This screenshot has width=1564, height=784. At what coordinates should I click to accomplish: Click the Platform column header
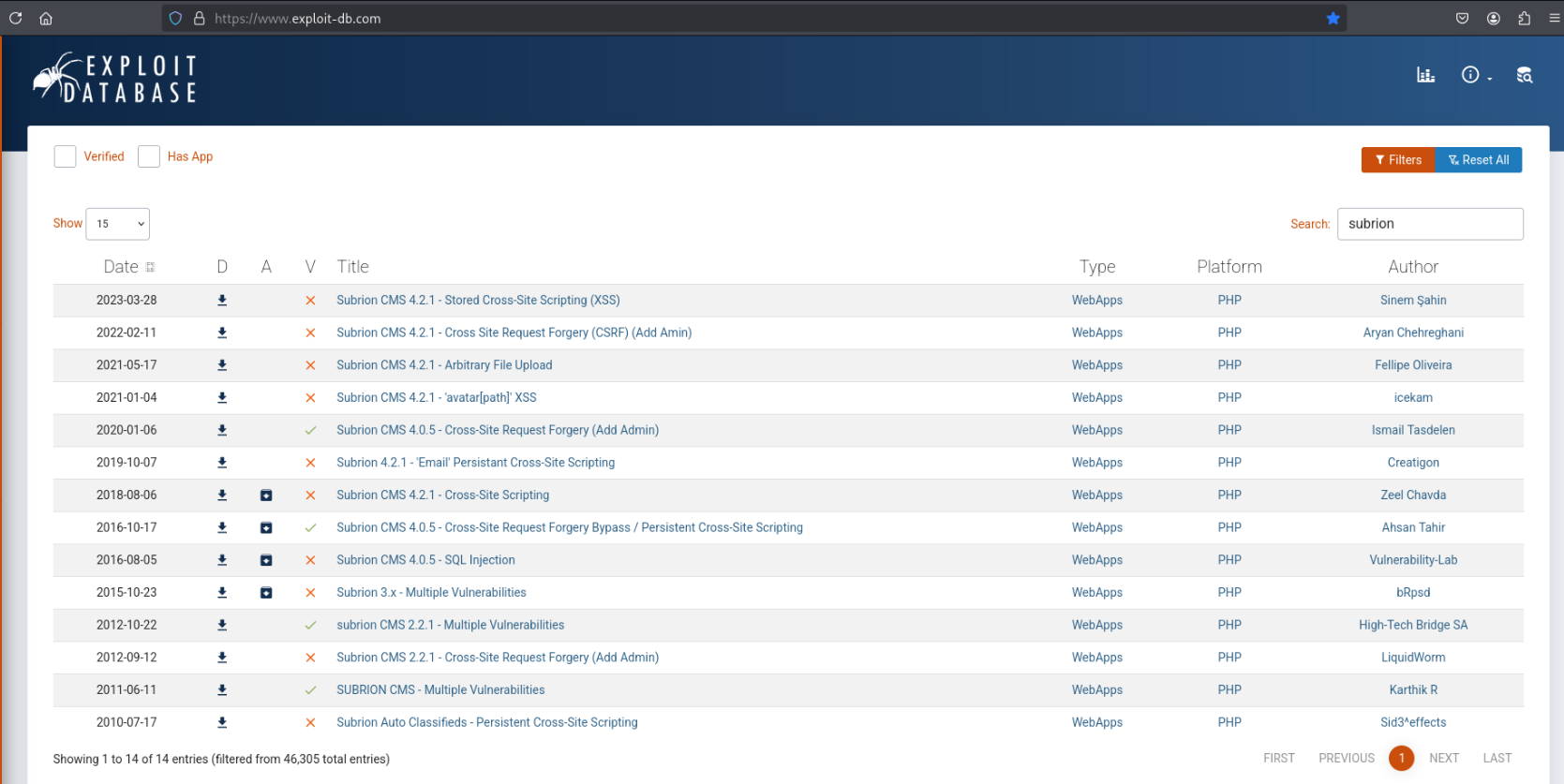(x=1229, y=267)
